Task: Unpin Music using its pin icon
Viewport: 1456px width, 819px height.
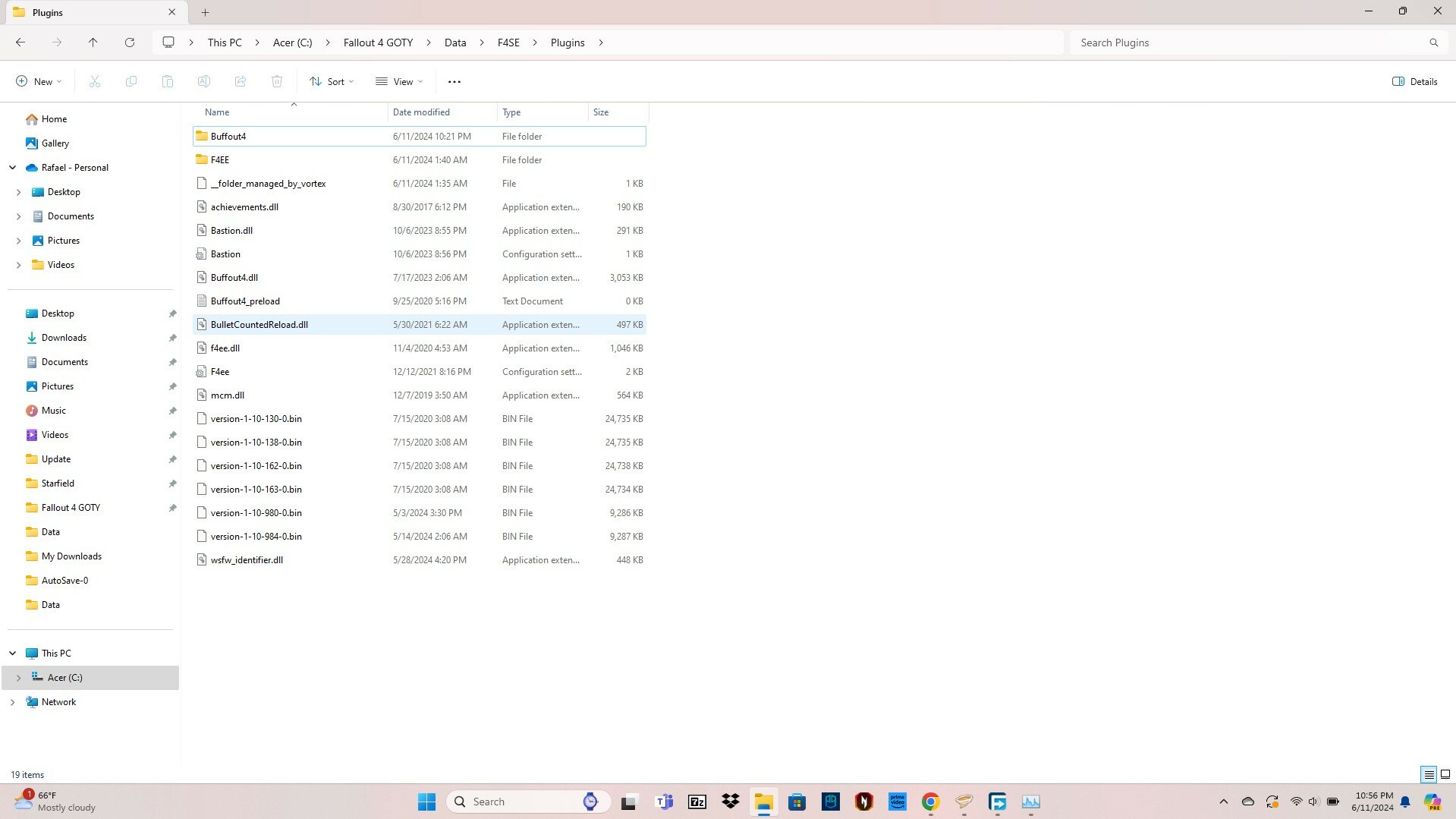Action: pyautogui.click(x=172, y=411)
